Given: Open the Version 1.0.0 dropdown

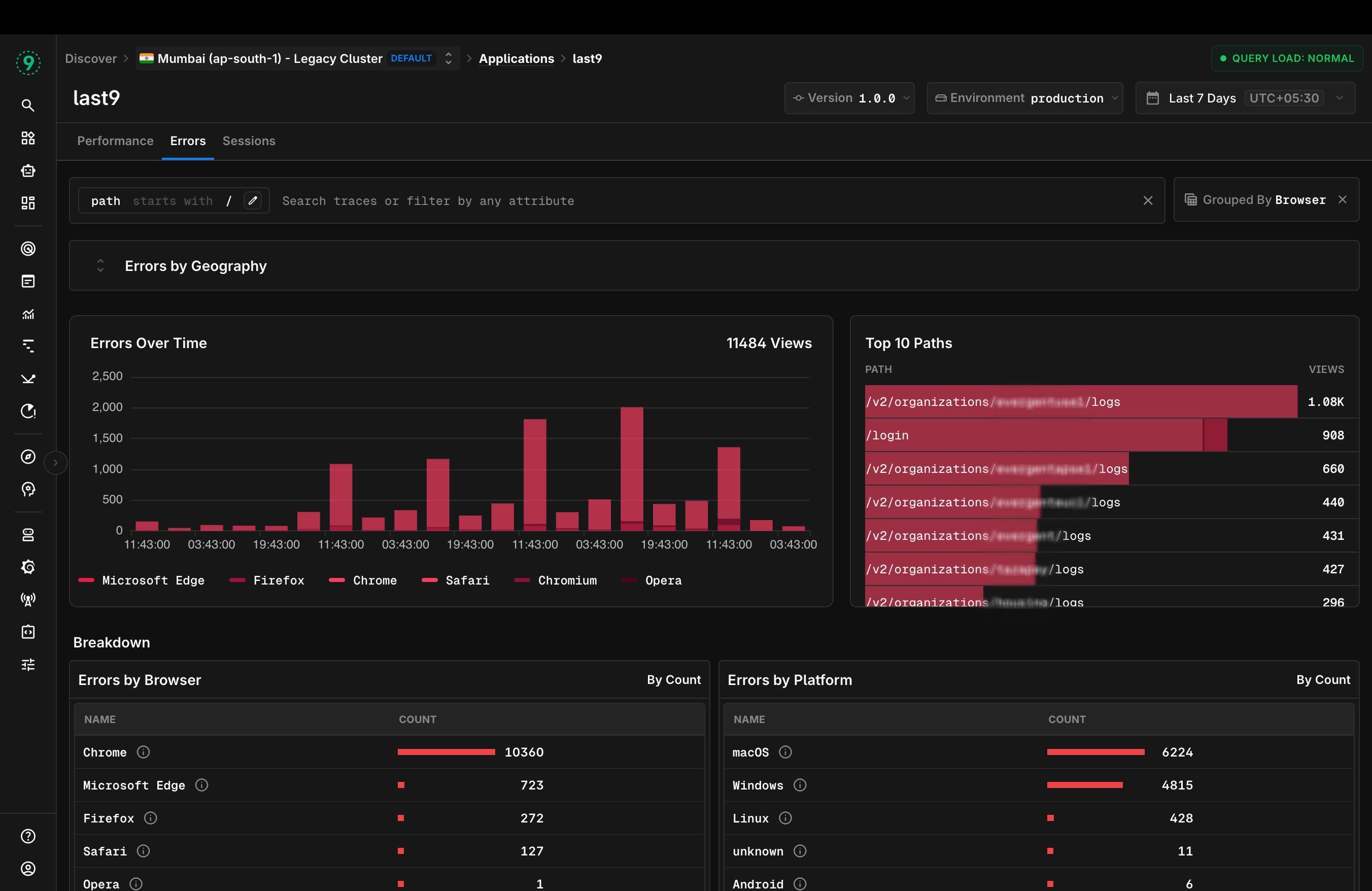Looking at the screenshot, I should point(849,98).
